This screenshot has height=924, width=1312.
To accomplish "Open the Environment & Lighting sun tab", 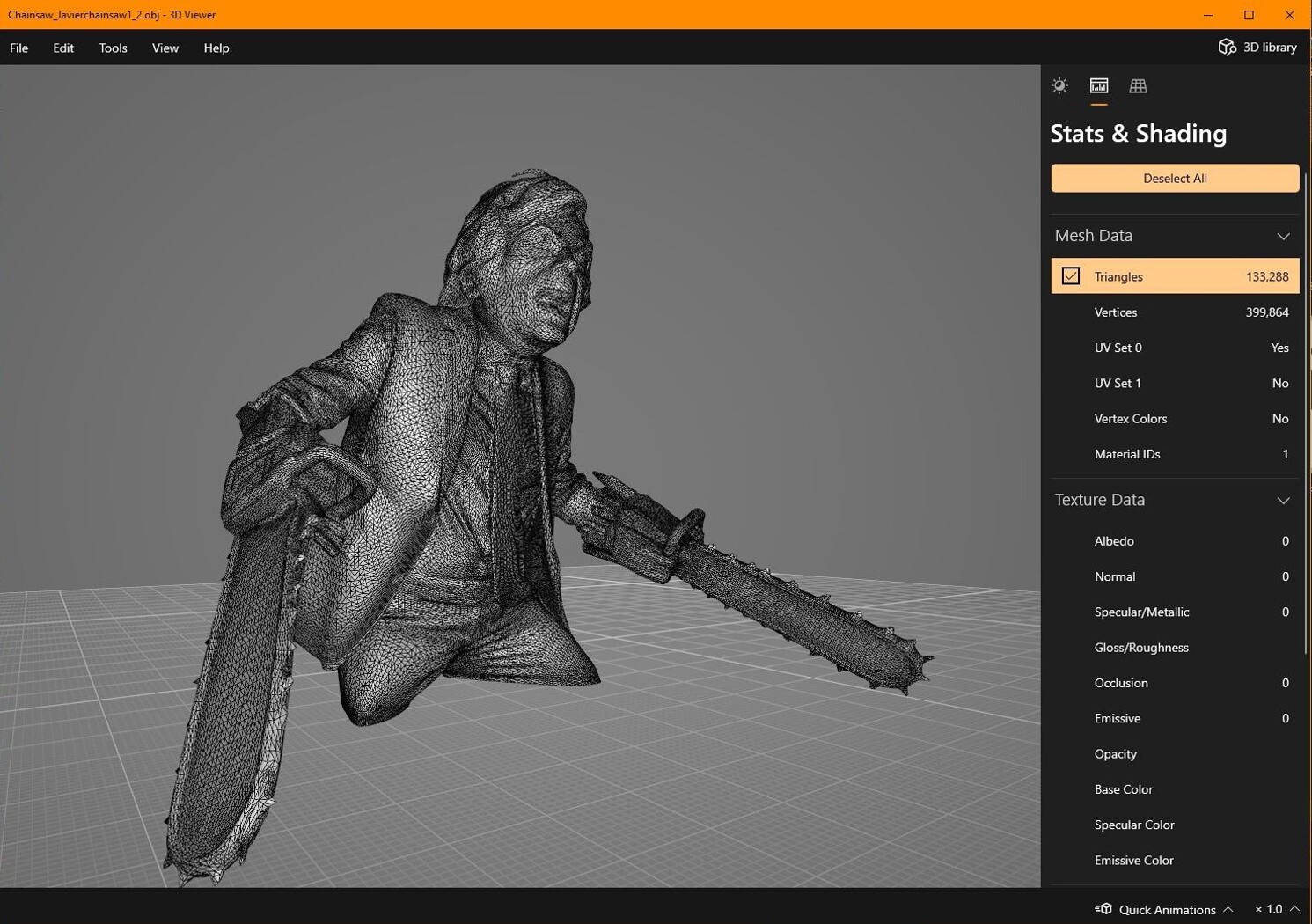I will coord(1059,85).
